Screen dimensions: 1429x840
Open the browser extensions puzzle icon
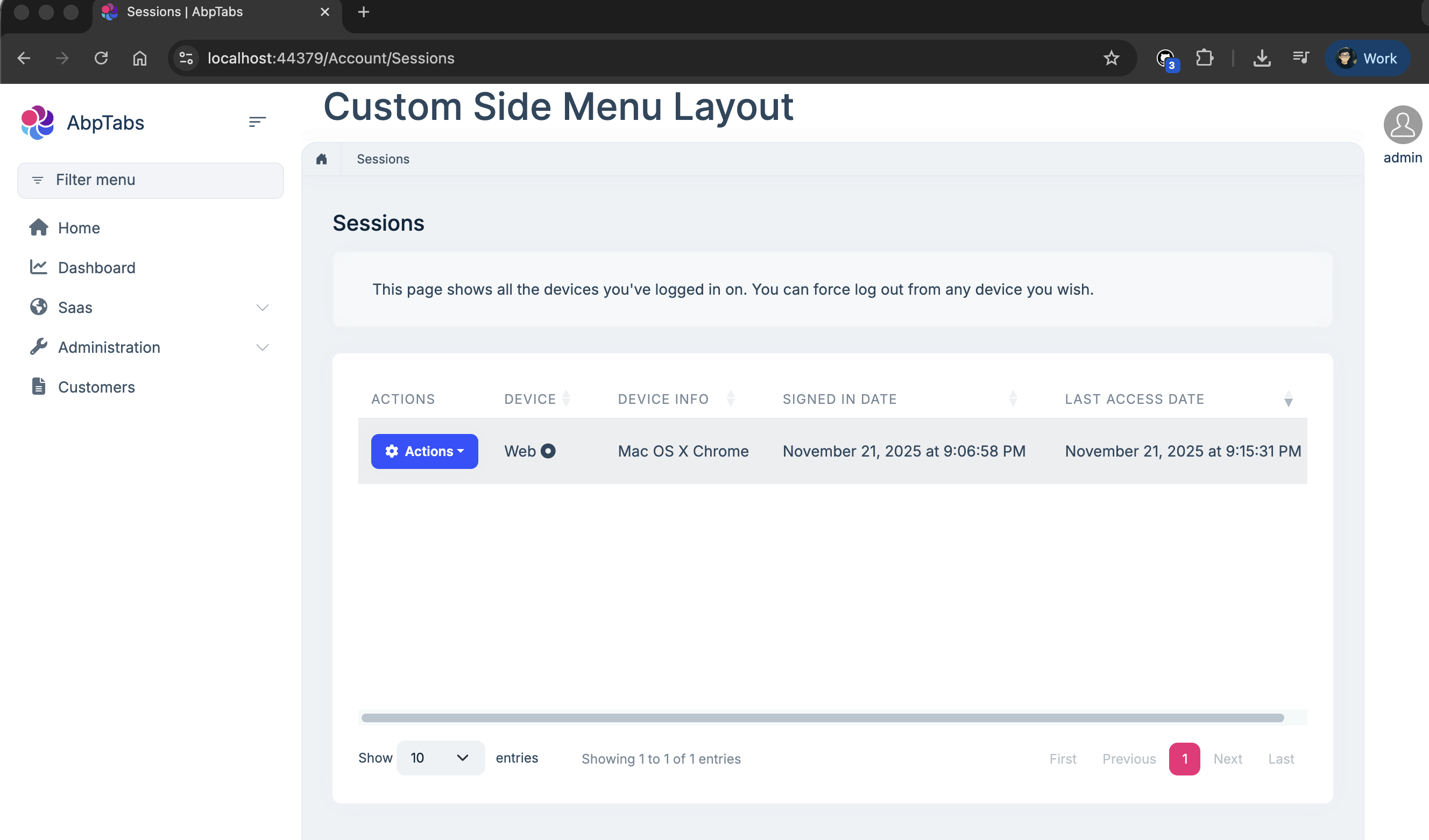1204,58
